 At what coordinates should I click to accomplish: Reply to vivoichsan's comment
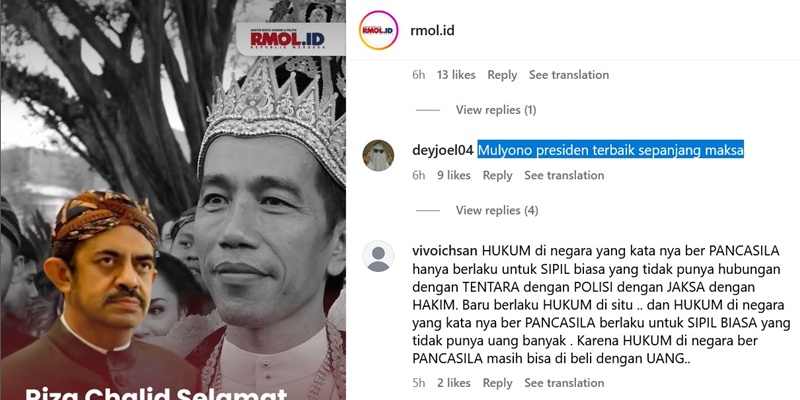click(497, 383)
